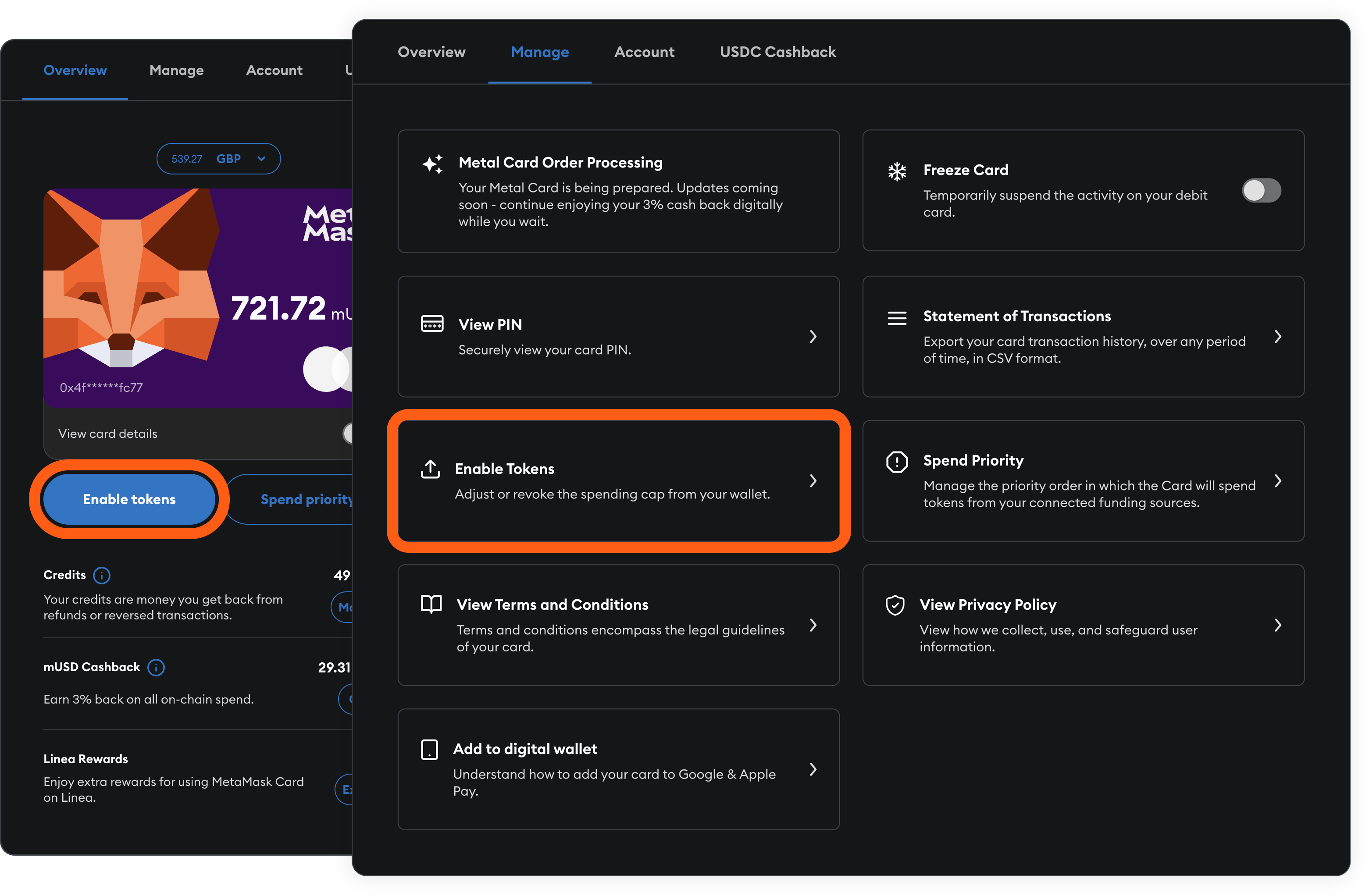Switch to Overview tab in front window

(431, 52)
